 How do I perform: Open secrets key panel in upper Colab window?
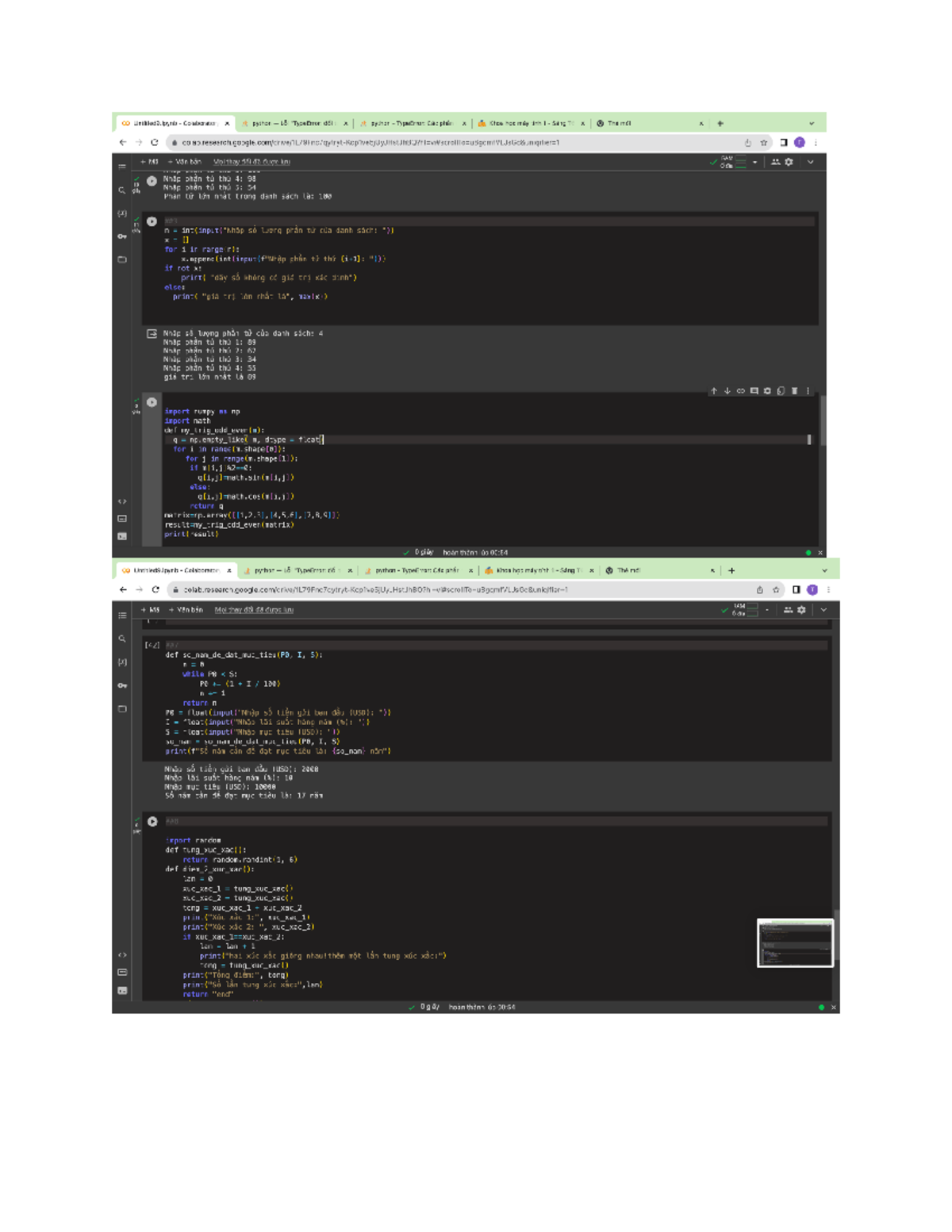122,236
